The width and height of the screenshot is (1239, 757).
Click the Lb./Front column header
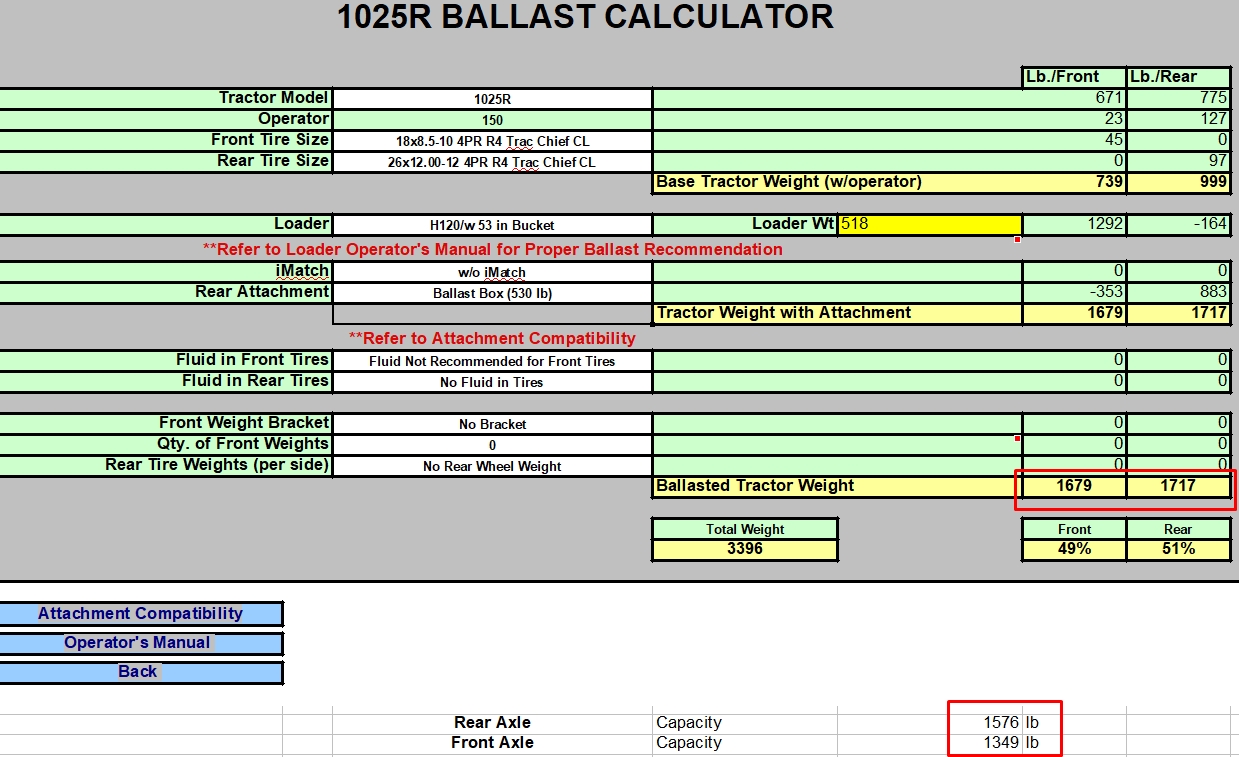(x=1074, y=77)
